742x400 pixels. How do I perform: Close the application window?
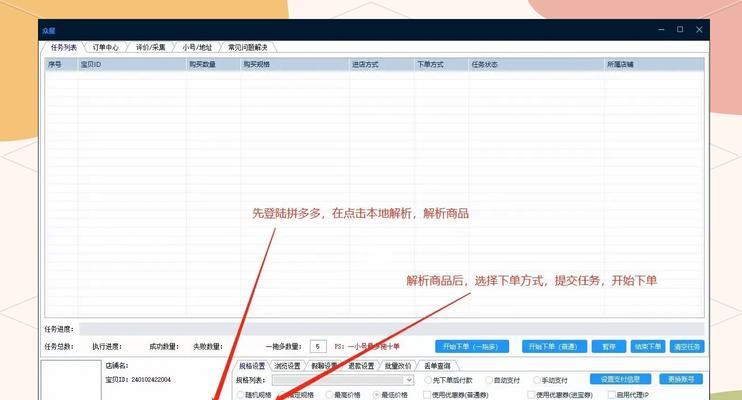[x=699, y=29]
